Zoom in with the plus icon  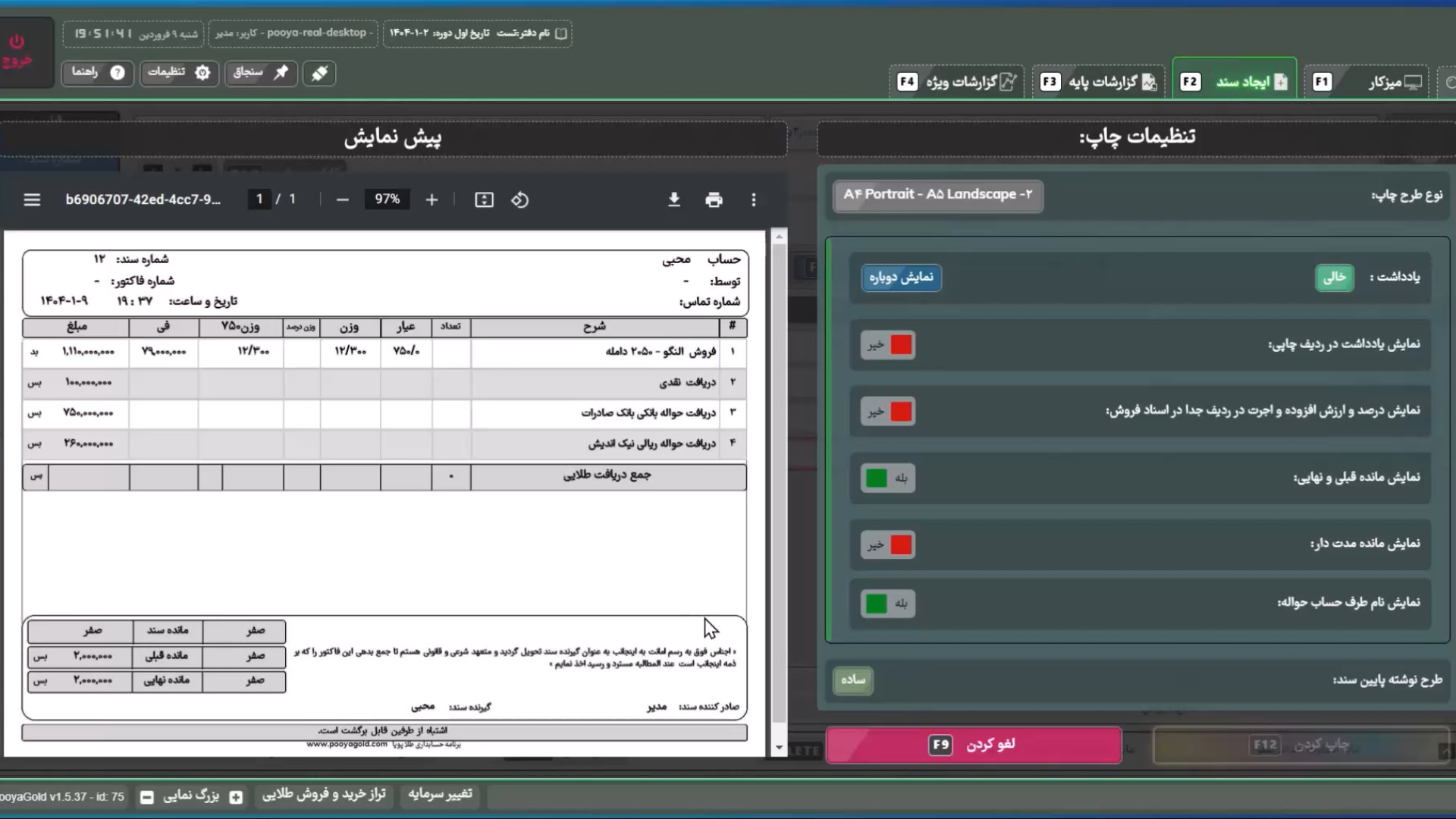pos(431,199)
